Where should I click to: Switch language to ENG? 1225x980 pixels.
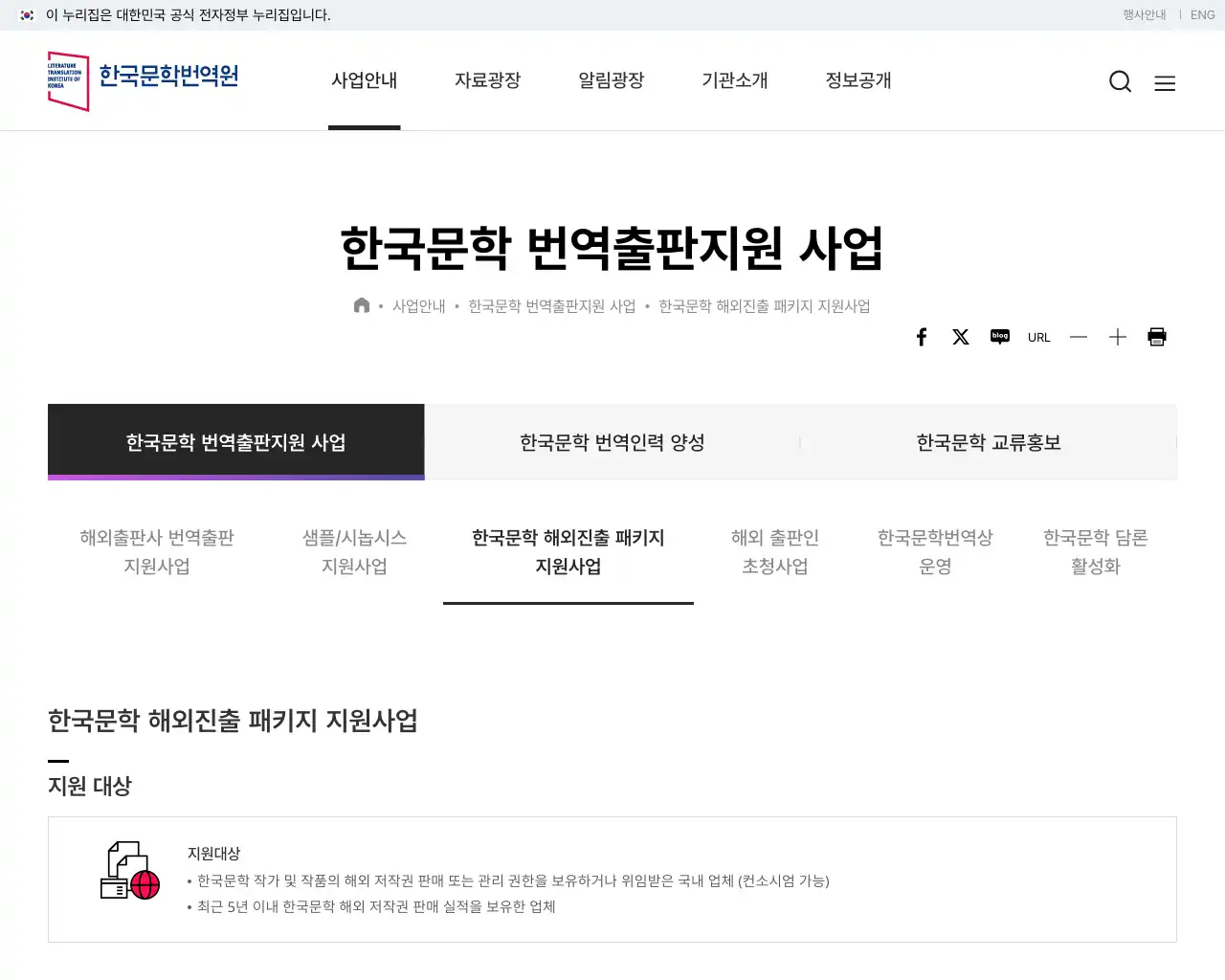point(1203,15)
